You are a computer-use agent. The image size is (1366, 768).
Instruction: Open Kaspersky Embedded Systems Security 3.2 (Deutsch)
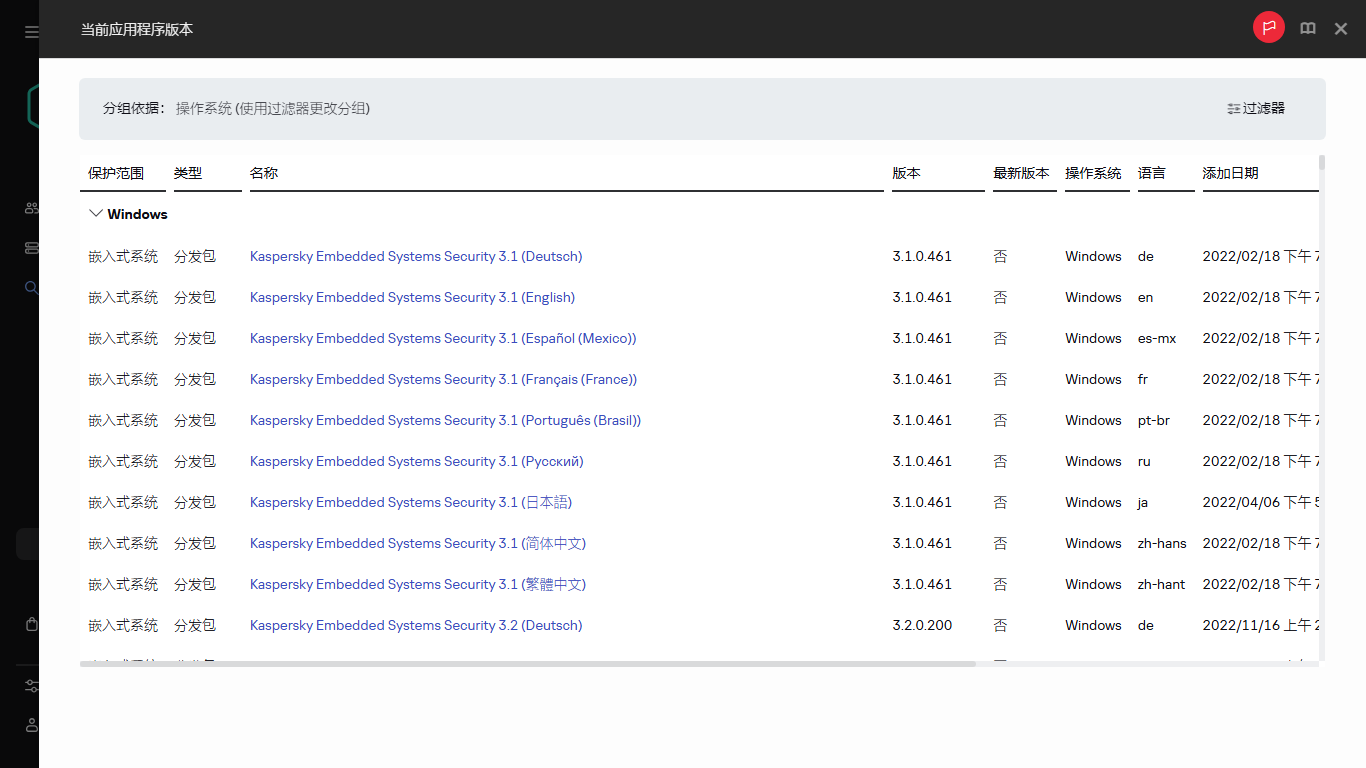(x=416, y=625)
